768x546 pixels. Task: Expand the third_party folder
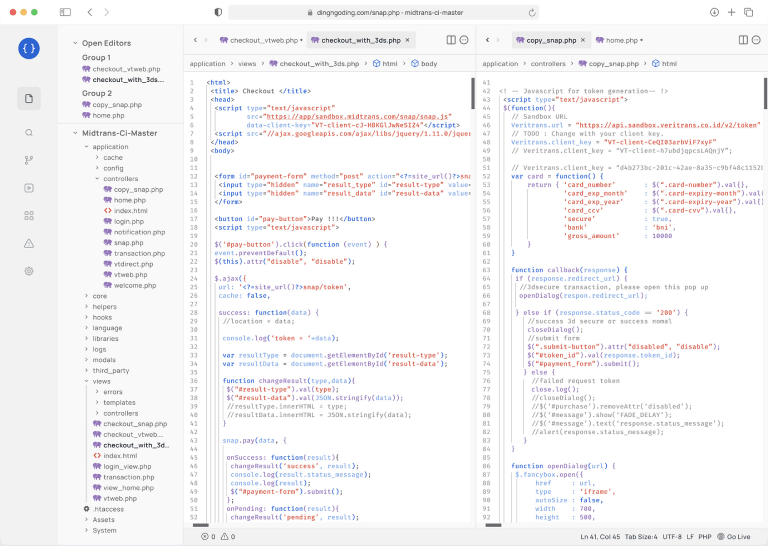point(86,371)
